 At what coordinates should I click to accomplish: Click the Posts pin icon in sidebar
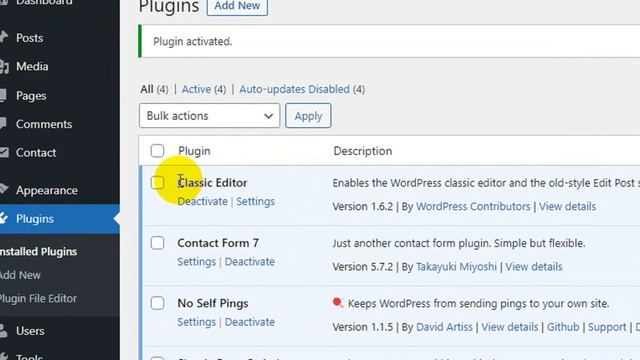[x=4, y=37]
